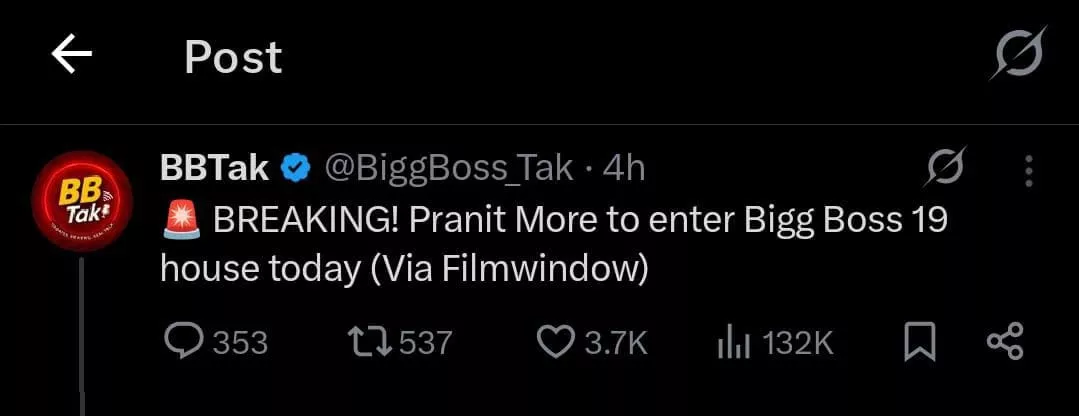
Task: Click the Pranit More breaking news text
Action: pos(553,244)
